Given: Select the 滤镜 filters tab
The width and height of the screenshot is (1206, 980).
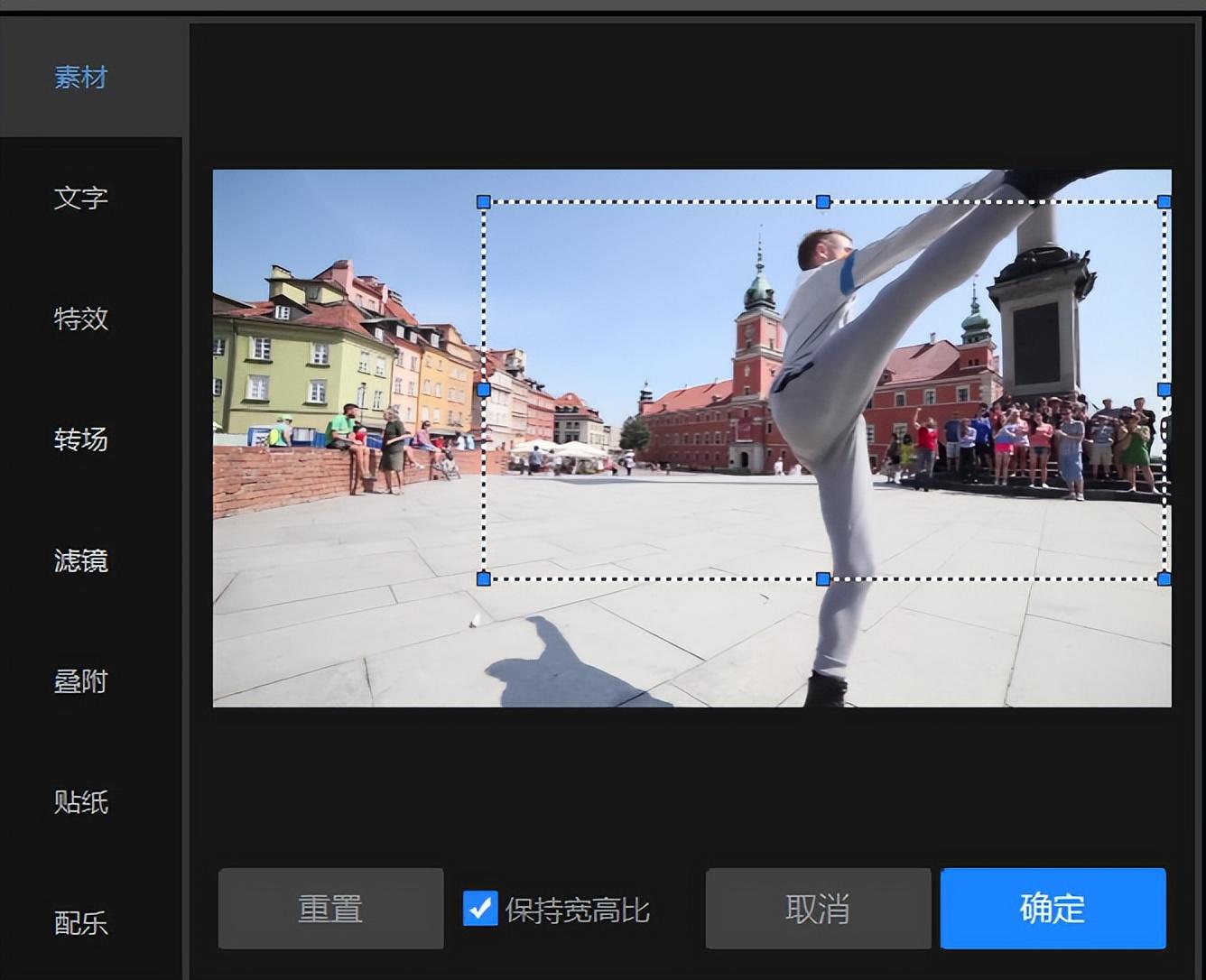Looking at the screenshot, I should coord(81,560).
